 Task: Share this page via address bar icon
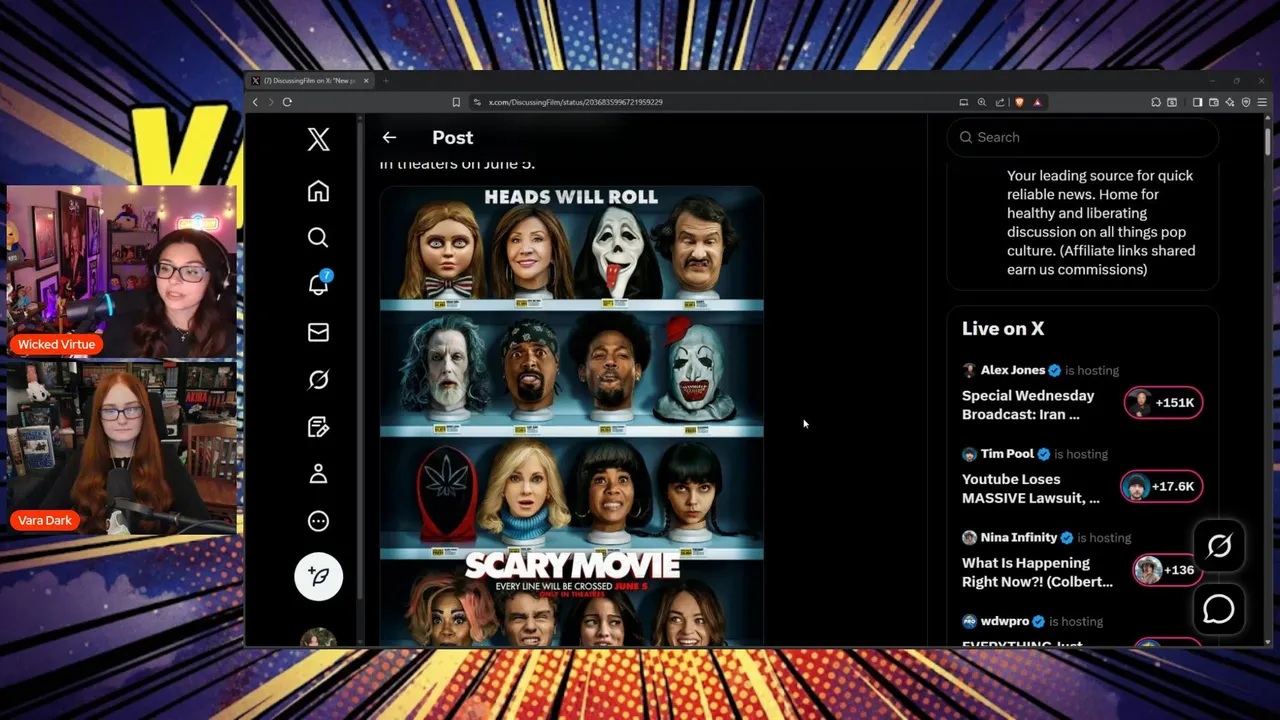(x=1000, y=102)
